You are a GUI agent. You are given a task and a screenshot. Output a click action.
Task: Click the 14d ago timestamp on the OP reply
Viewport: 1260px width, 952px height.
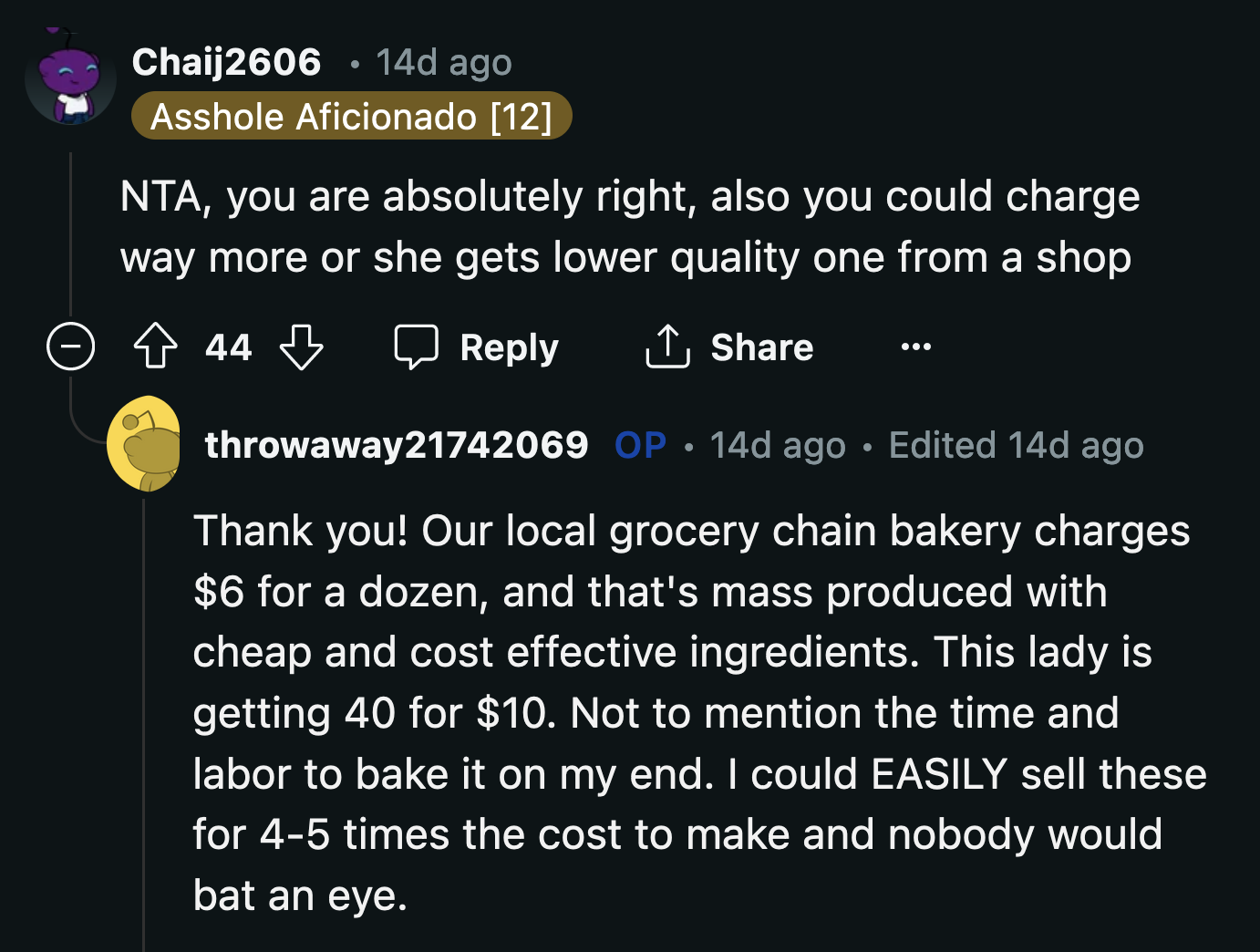[777, 445]
